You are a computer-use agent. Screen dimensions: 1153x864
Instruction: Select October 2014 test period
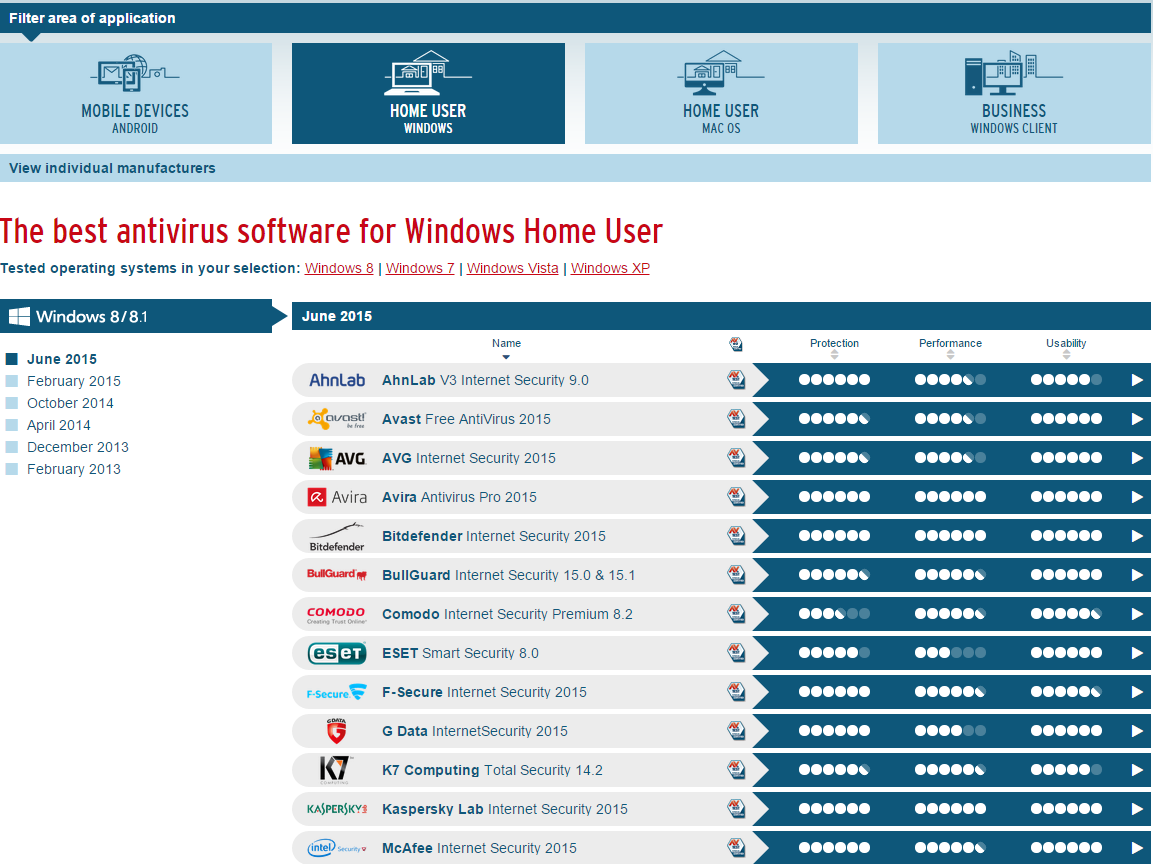[70, 404]
